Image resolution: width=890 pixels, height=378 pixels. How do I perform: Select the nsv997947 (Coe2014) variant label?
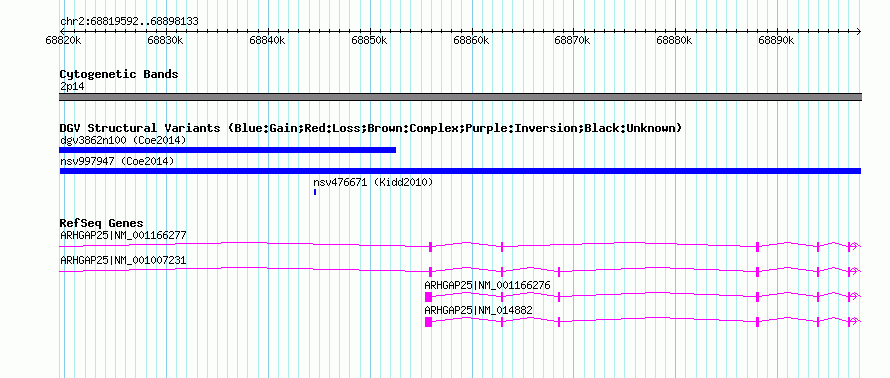point(117,162)
